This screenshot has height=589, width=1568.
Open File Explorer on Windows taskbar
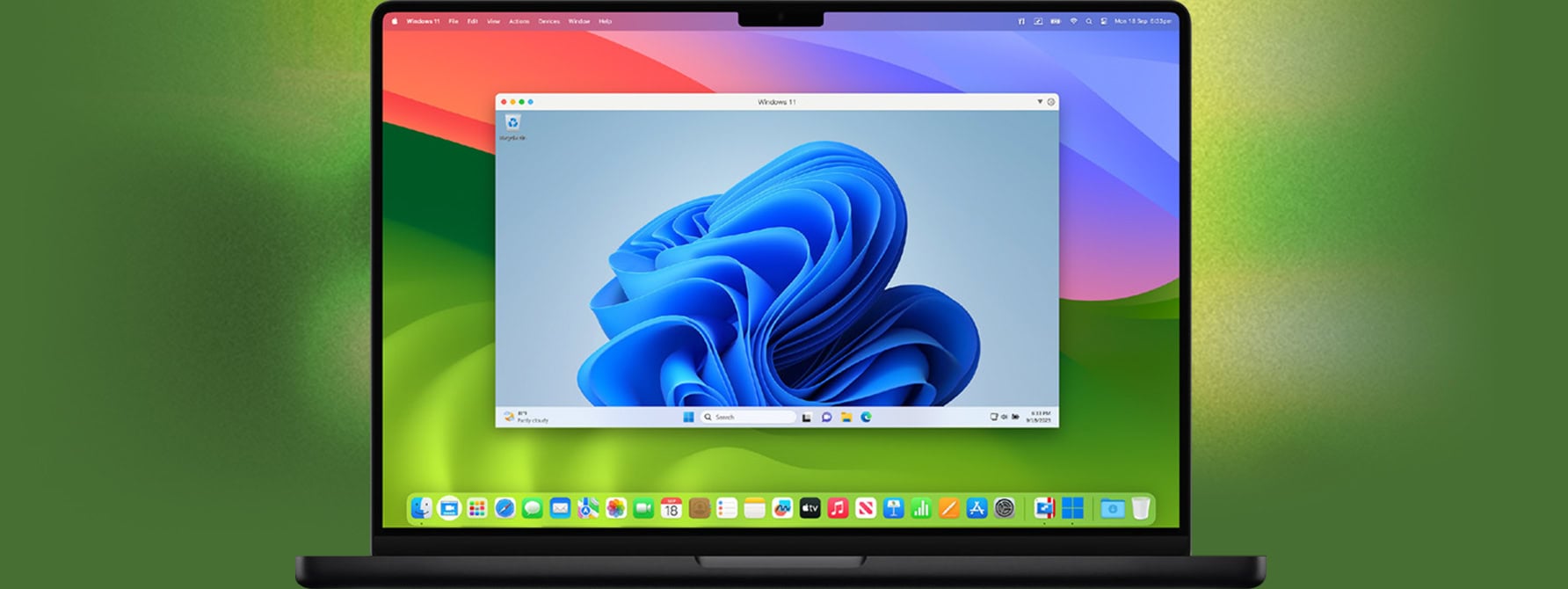pos(846,417)
